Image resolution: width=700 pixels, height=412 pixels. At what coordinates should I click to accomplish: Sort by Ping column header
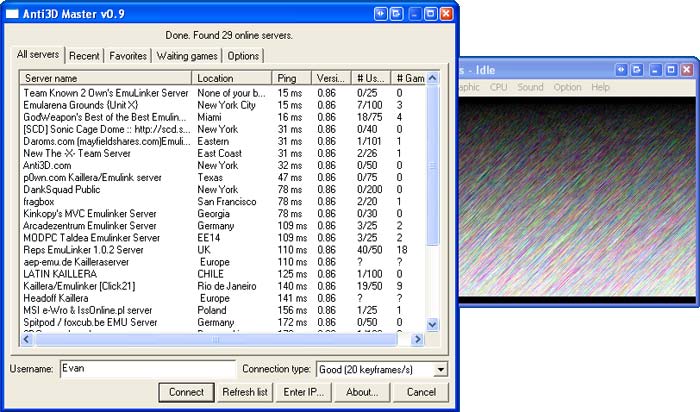(x=291, y=78)
